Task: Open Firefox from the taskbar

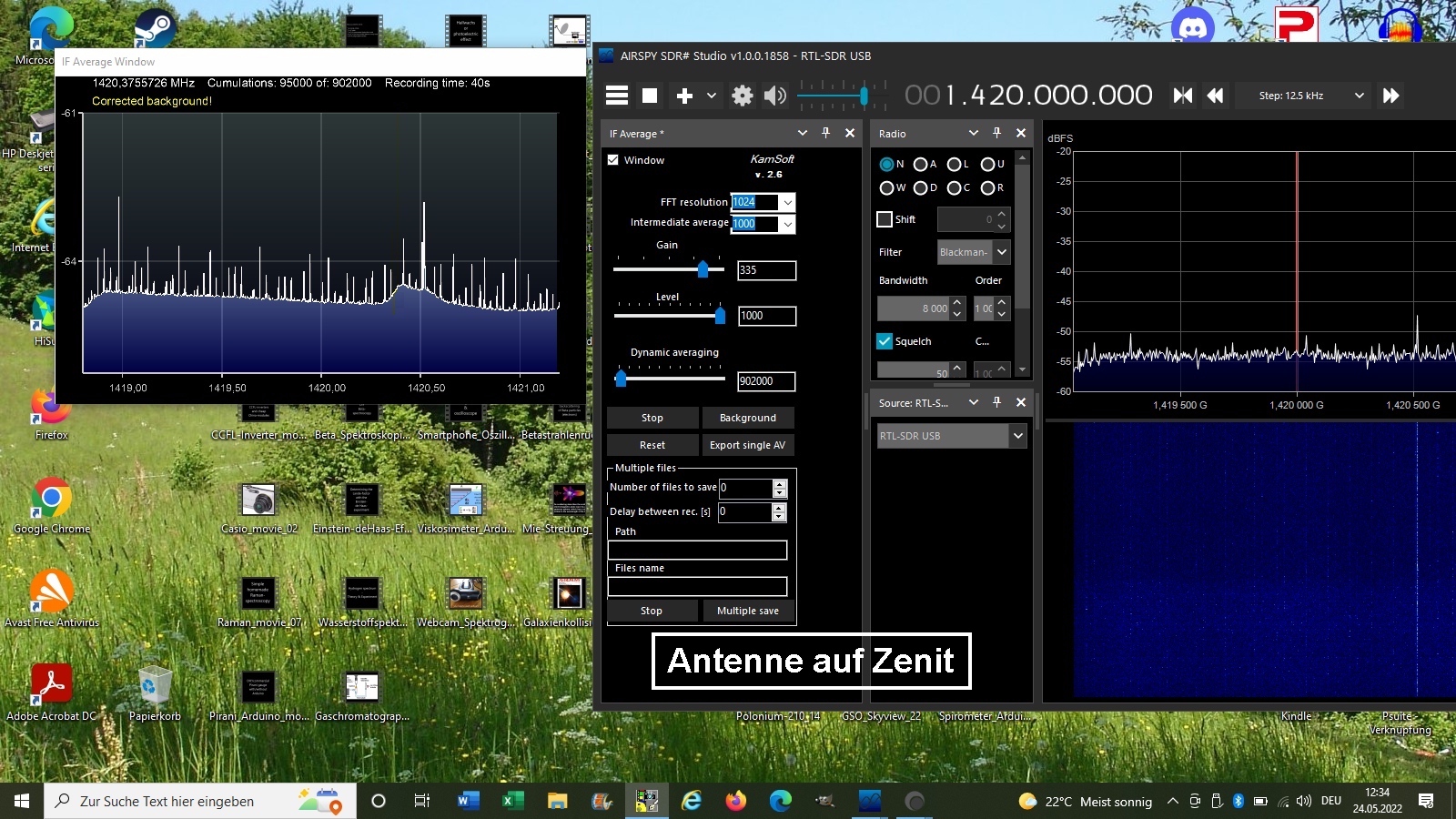Action: 736,801
